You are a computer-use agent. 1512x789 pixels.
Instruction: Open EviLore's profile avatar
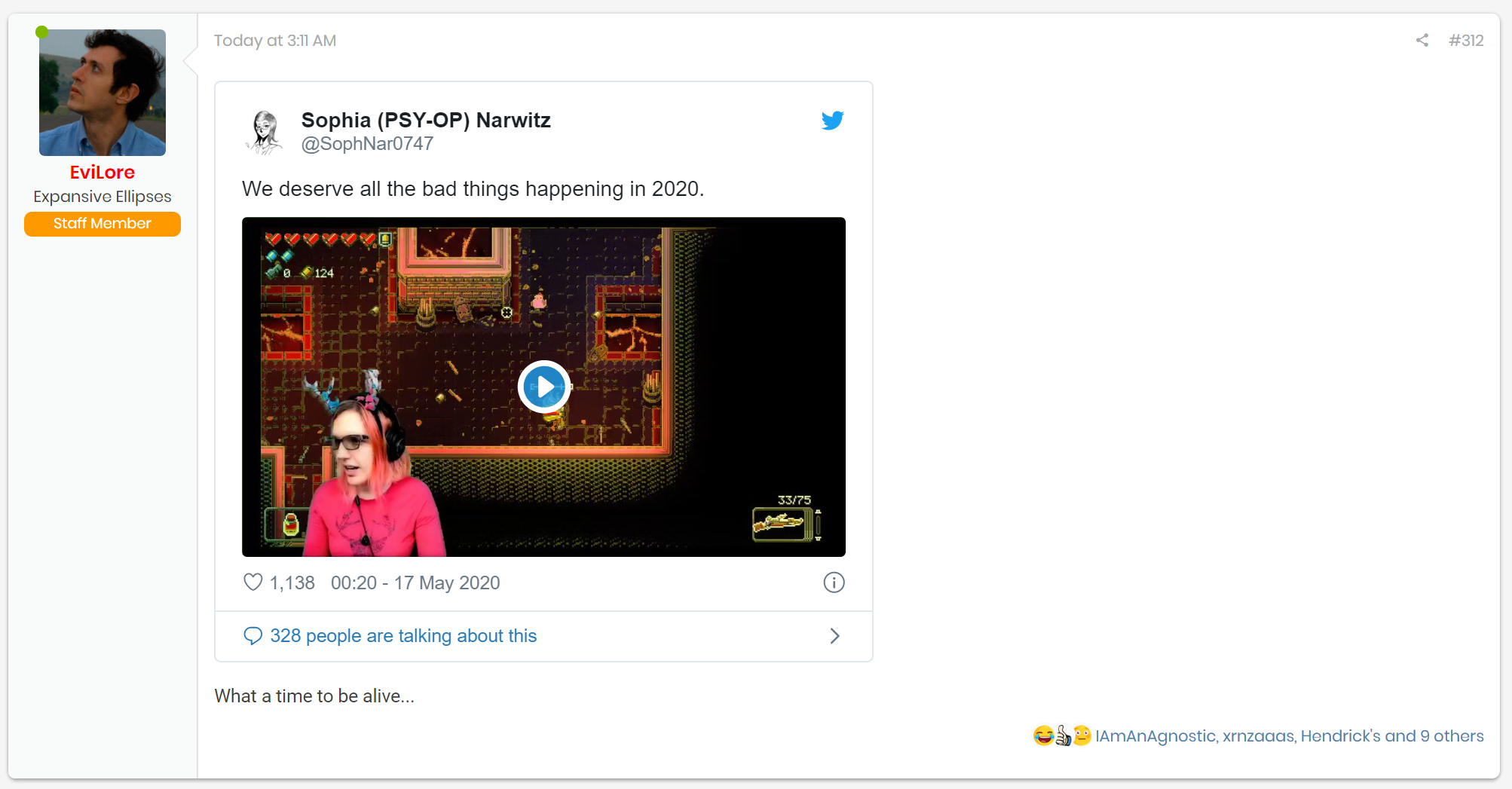point(103,93)
